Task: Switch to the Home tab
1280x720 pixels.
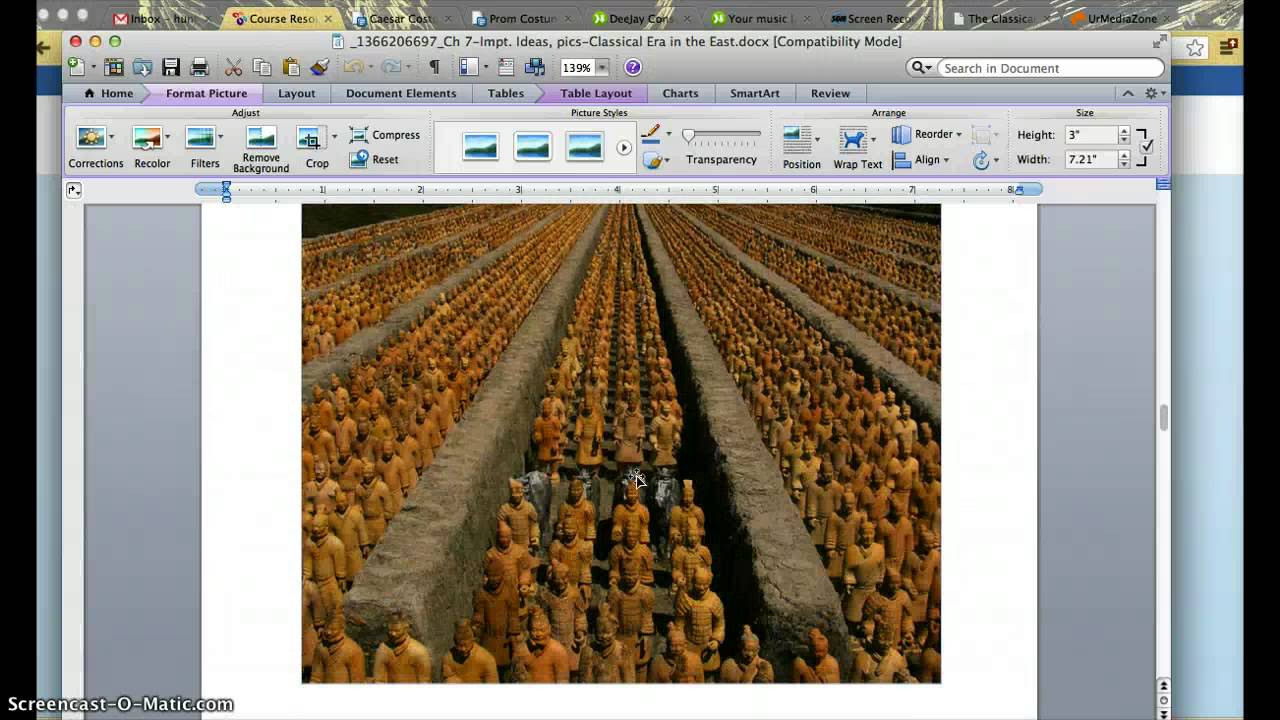Action: pyautogui.click(x=108, y=93)
